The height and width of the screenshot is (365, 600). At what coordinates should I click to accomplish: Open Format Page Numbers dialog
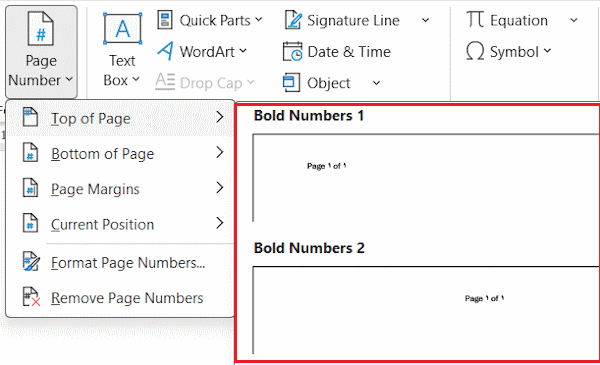pyautogui.click(x=120, y=262)
